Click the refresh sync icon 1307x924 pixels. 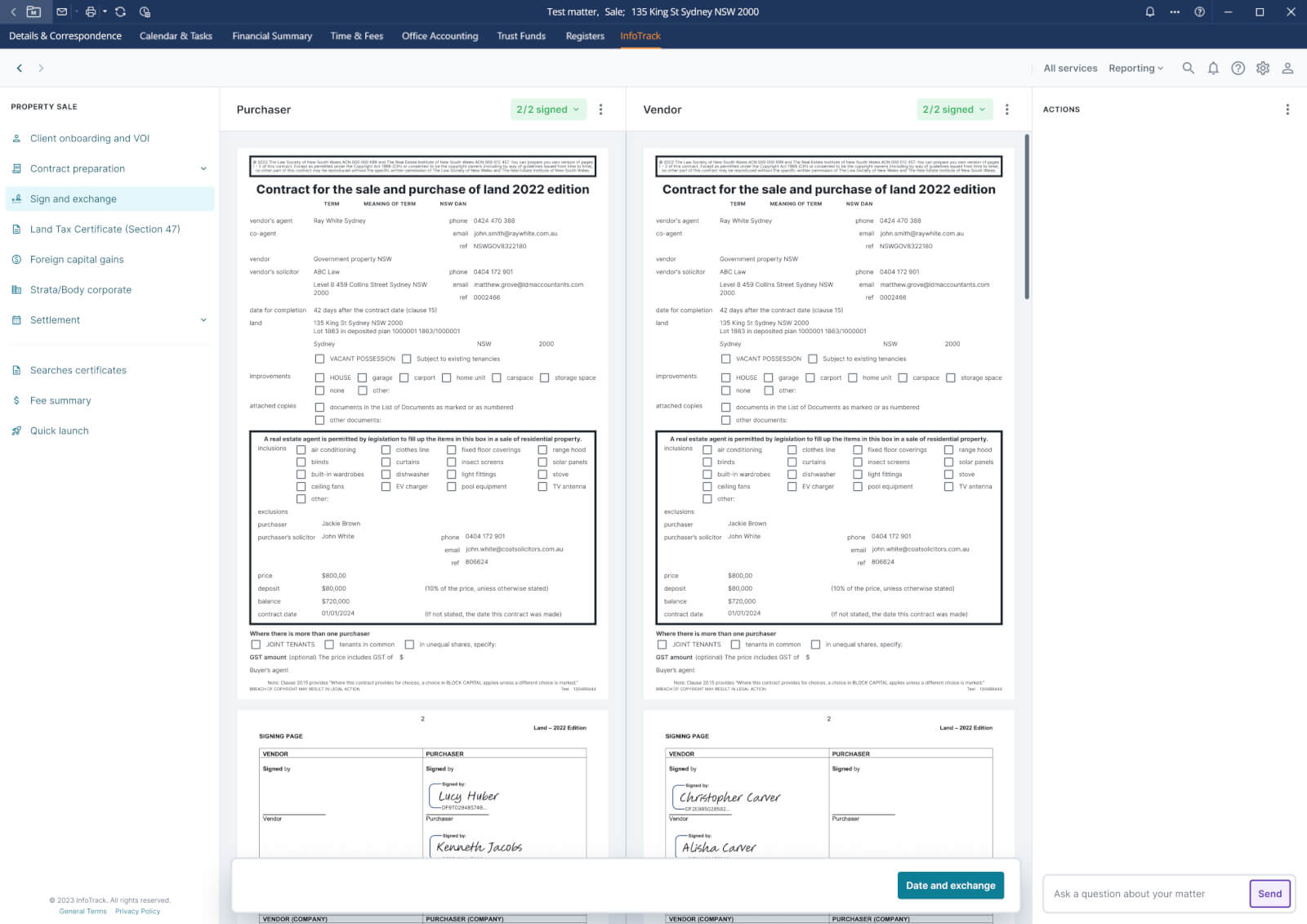120,11
